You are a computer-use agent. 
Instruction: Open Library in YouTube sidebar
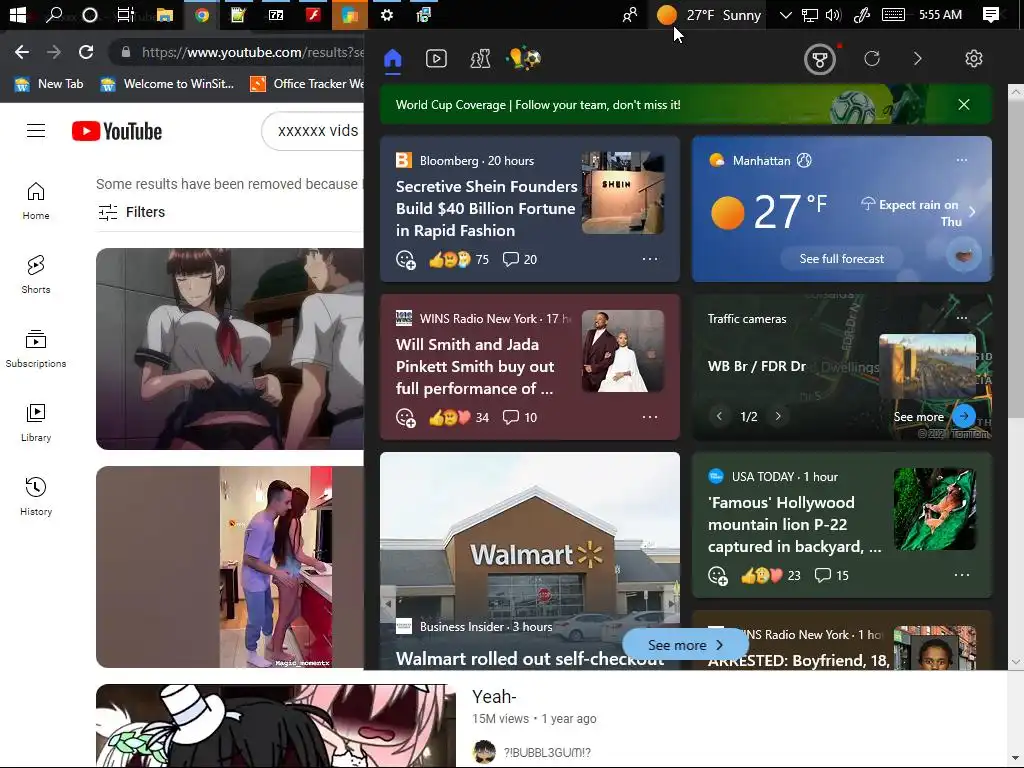click(36, 423)
